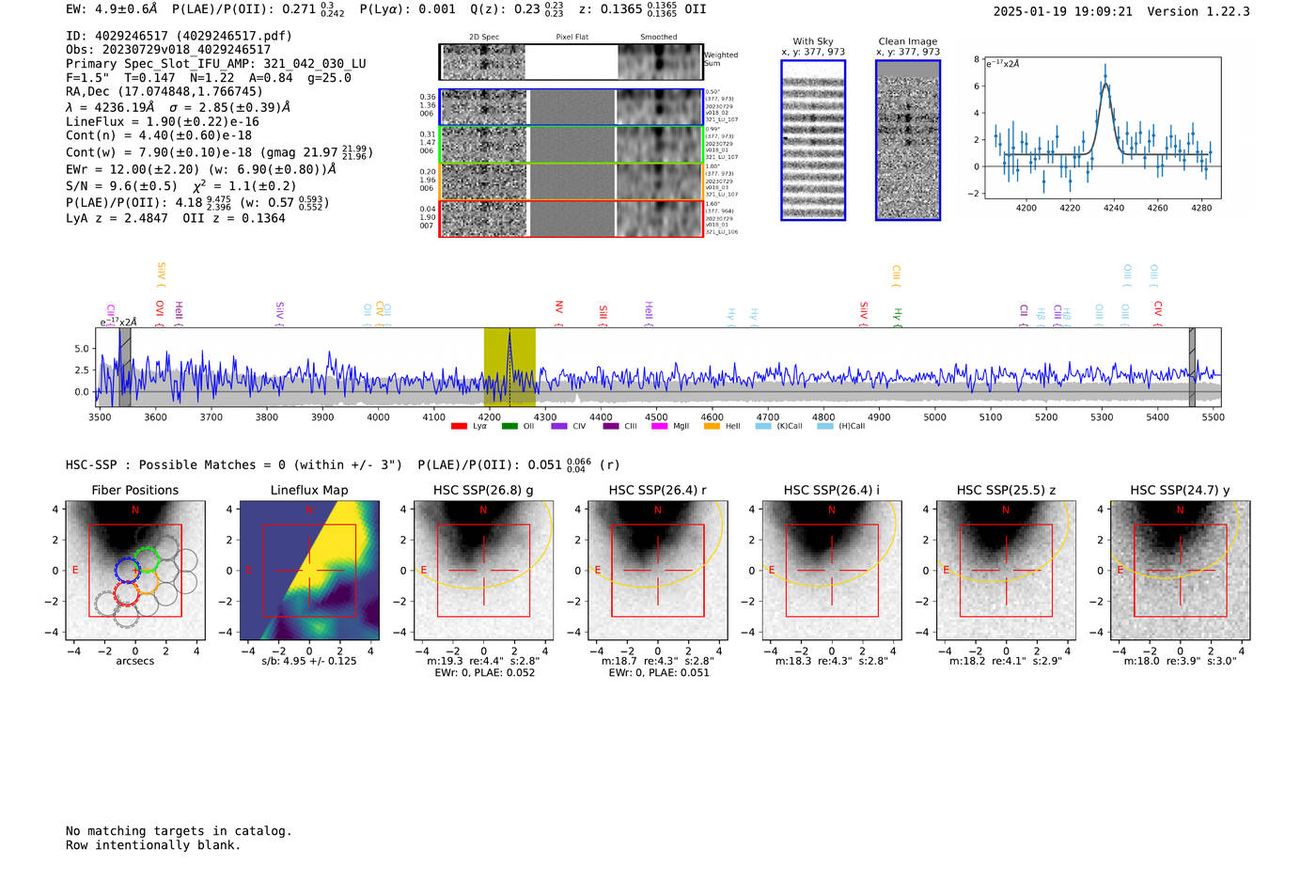1316x896 pixels.
Task: Click the green dashed fiber circle
Action: [147, 559]
